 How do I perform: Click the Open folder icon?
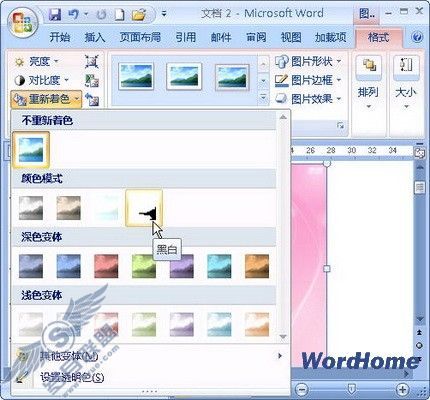[139, 15]
